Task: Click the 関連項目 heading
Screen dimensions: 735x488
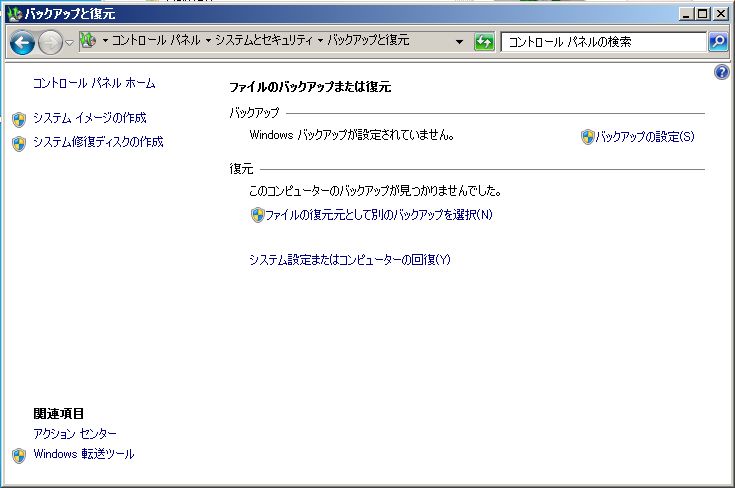Action: (59, 413)
